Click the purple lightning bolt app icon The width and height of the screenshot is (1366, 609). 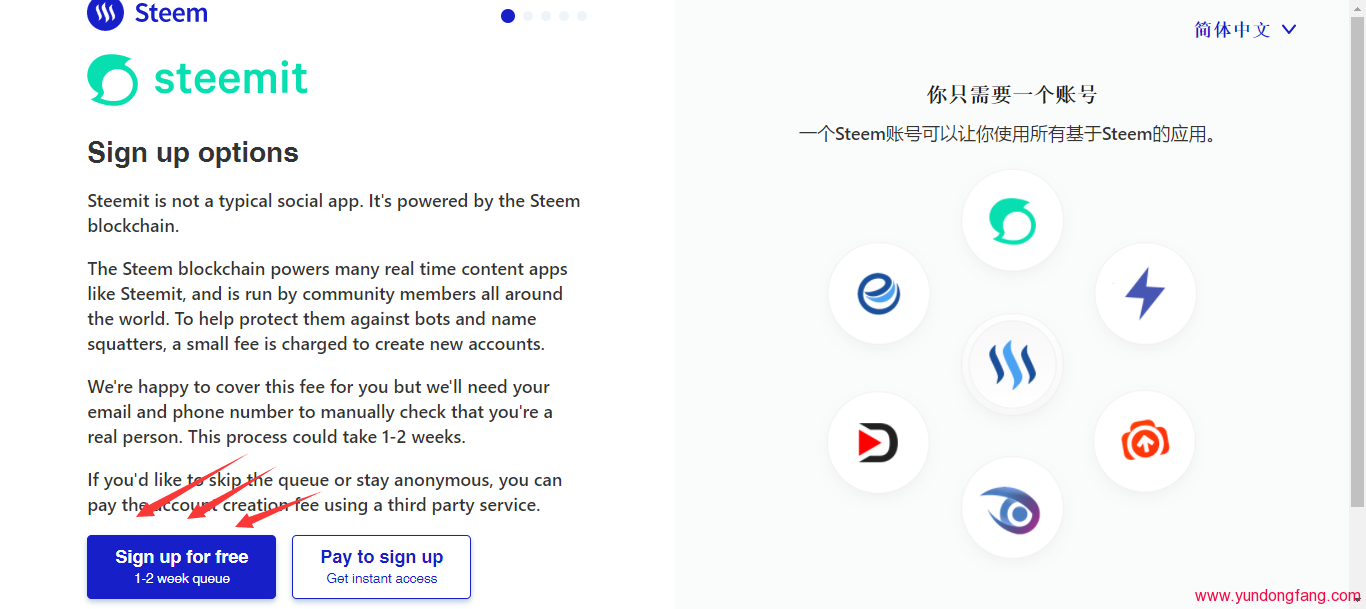click(1145, 294)
